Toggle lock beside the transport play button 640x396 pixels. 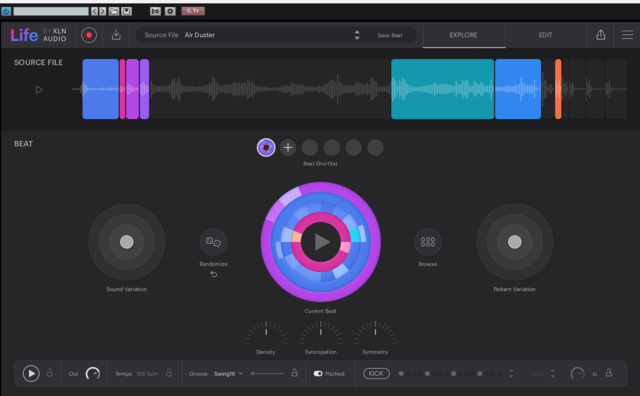[50, 373]
